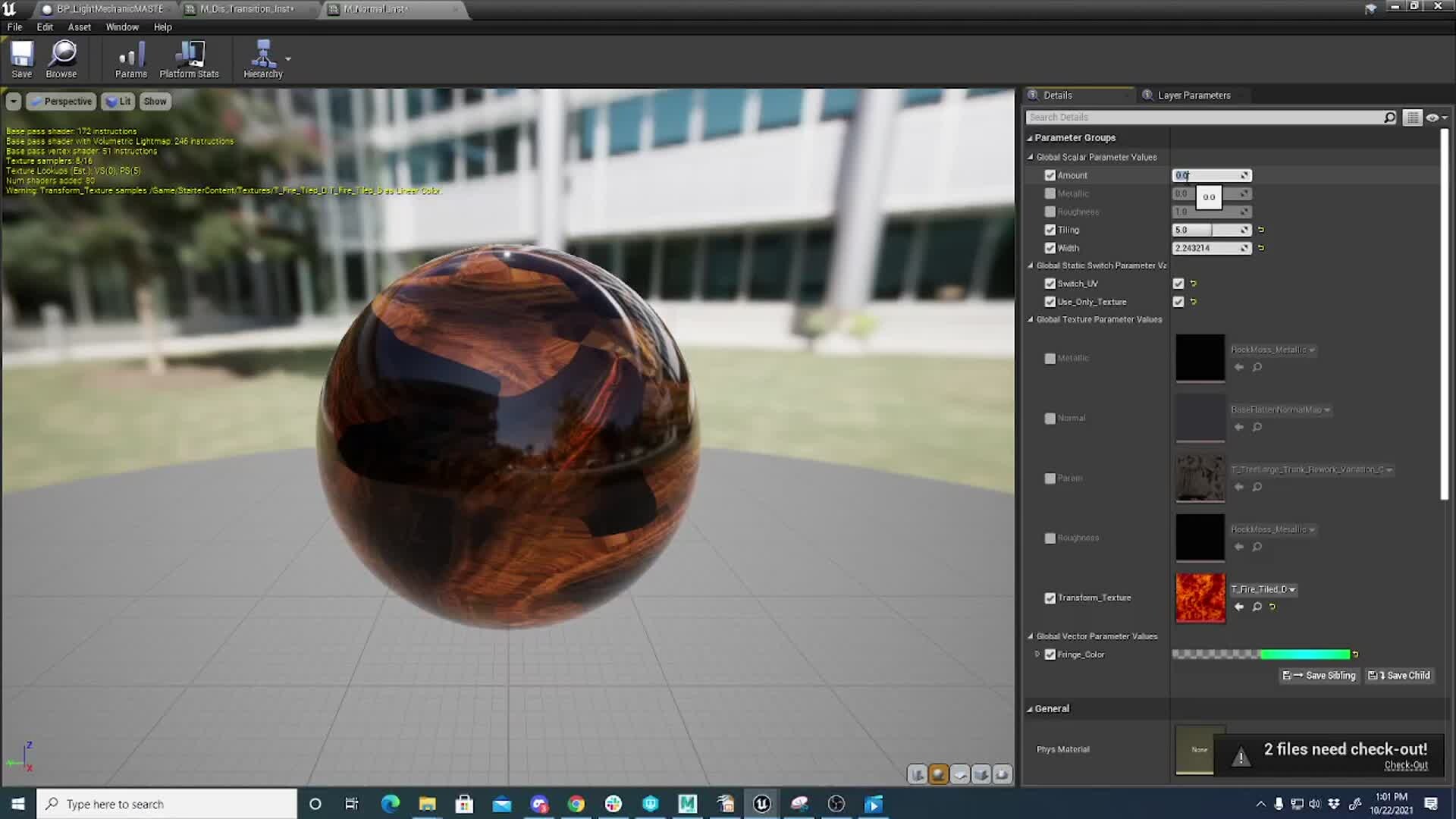Click the Check-Out link in notification
The height and width of the screenshot is (819, 1456).
tap(1405, 766)
